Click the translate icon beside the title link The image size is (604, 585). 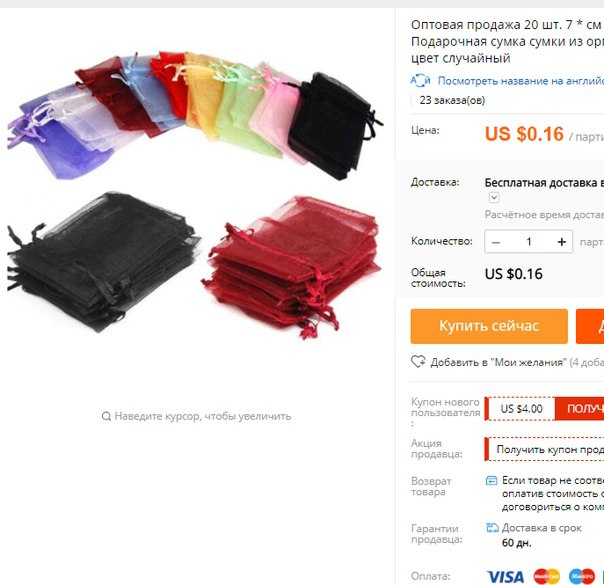420,80
